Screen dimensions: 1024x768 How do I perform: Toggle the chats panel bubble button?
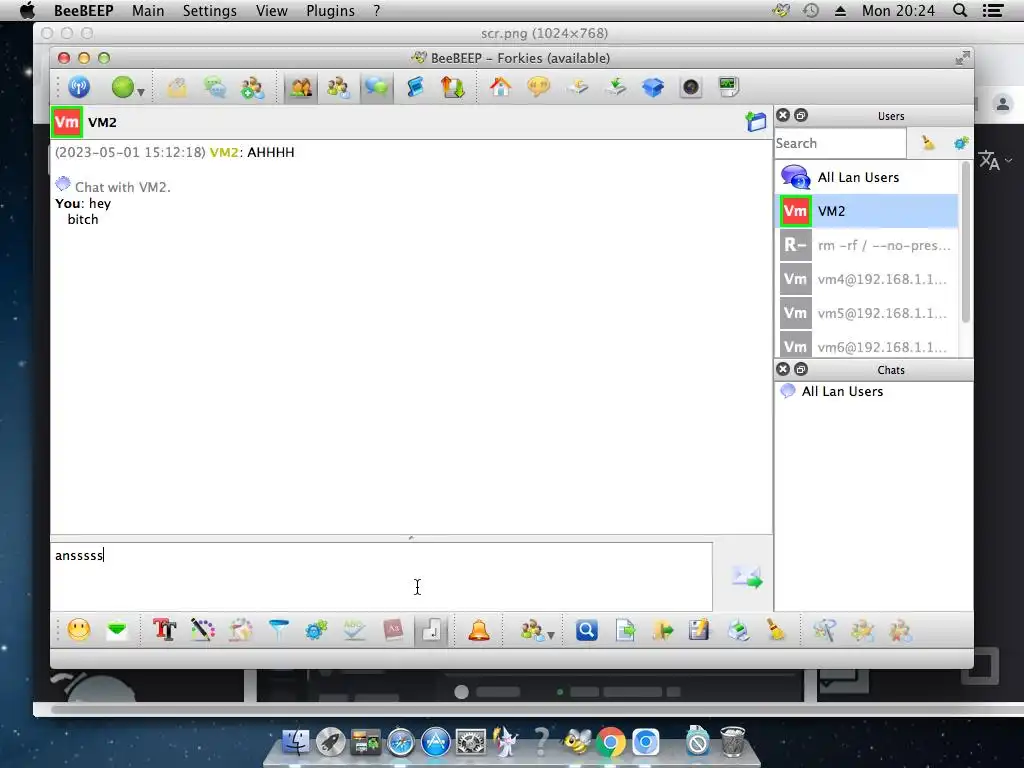(376, 88)
